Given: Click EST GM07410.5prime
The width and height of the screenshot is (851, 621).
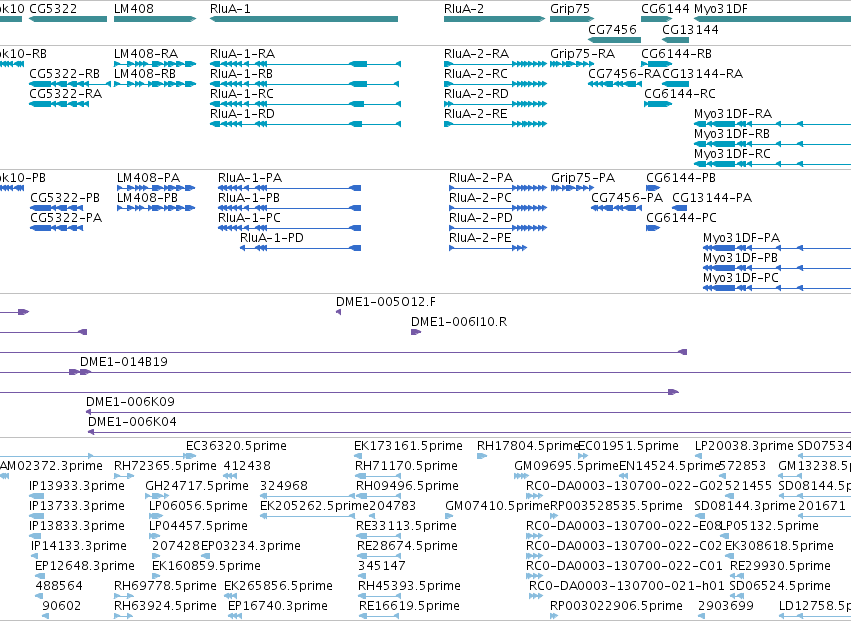Looking at the screenshot, I should [x=449, y=516].
